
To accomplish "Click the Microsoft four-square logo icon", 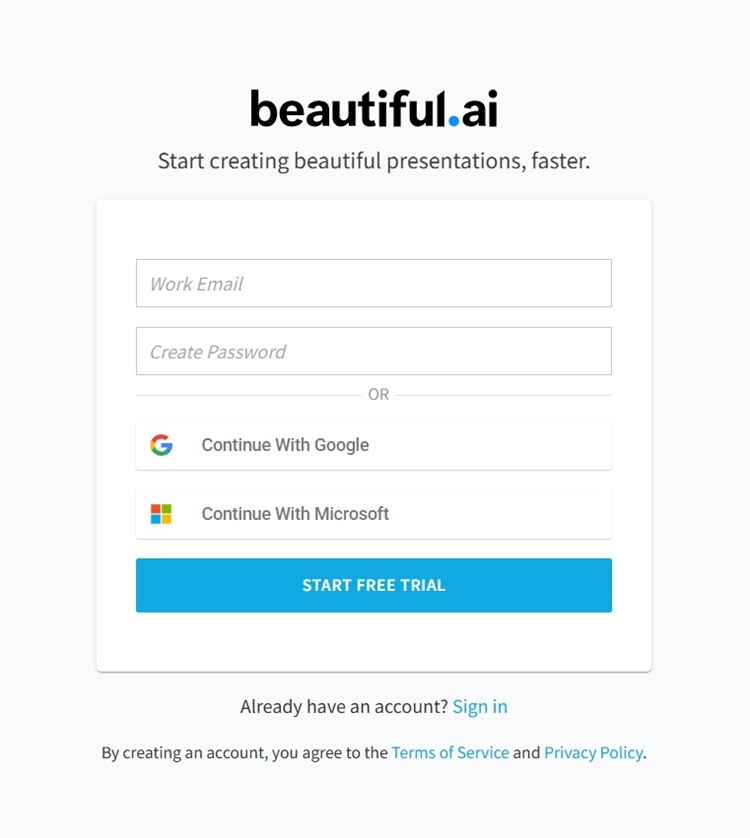I will (x=162, y=513).
